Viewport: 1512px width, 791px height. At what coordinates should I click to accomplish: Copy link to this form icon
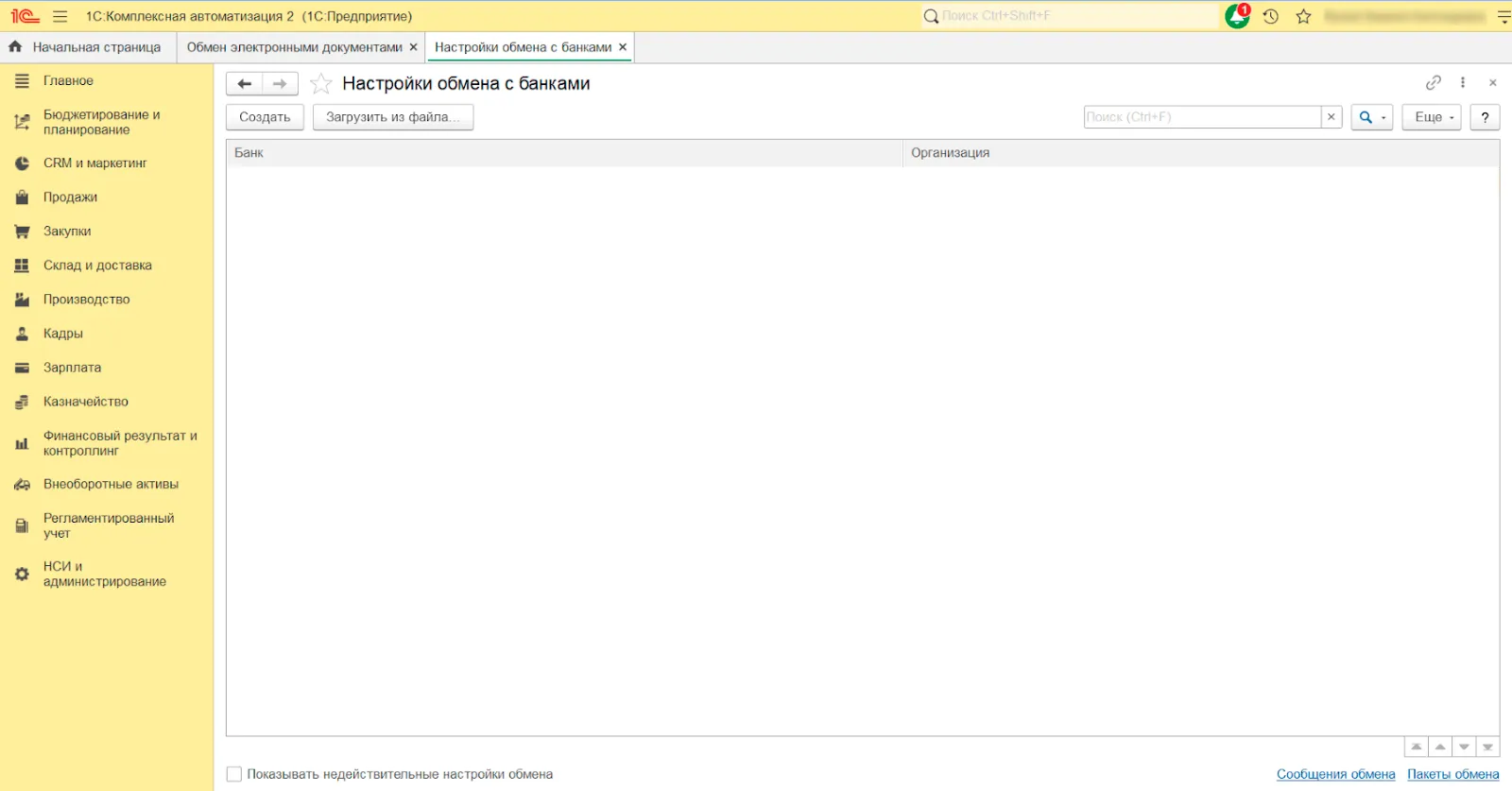pyautogui.click(x=1434, y=83)
